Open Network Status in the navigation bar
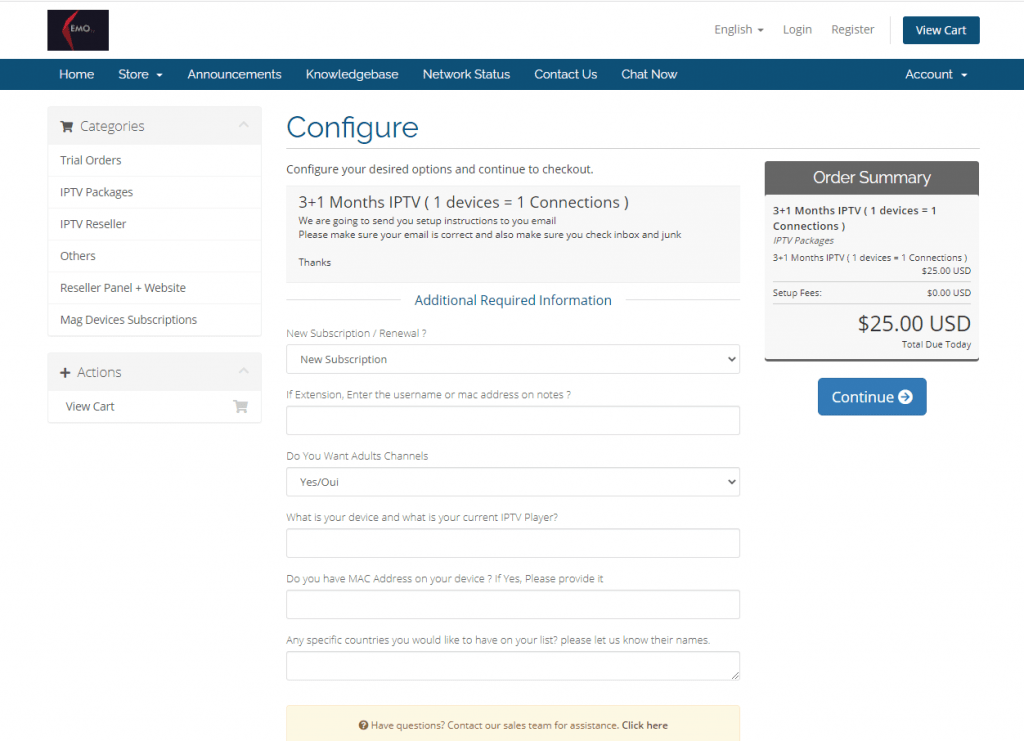Image resolution: width=1024 pixels, height=741 pixels. tap(466, 74)
